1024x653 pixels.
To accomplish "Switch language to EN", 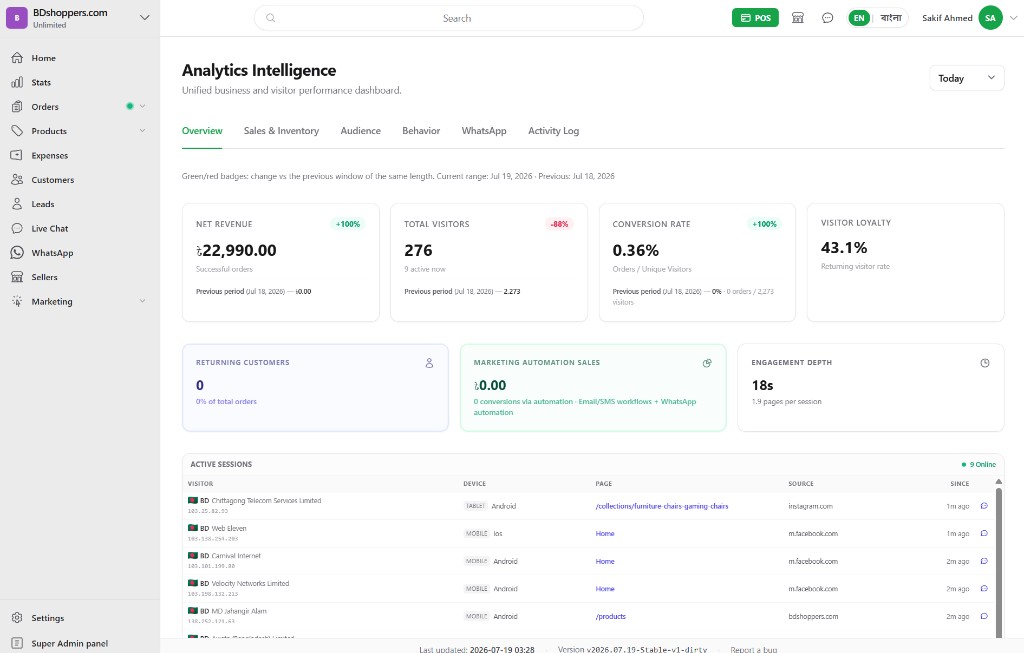I will click(859, 18).
